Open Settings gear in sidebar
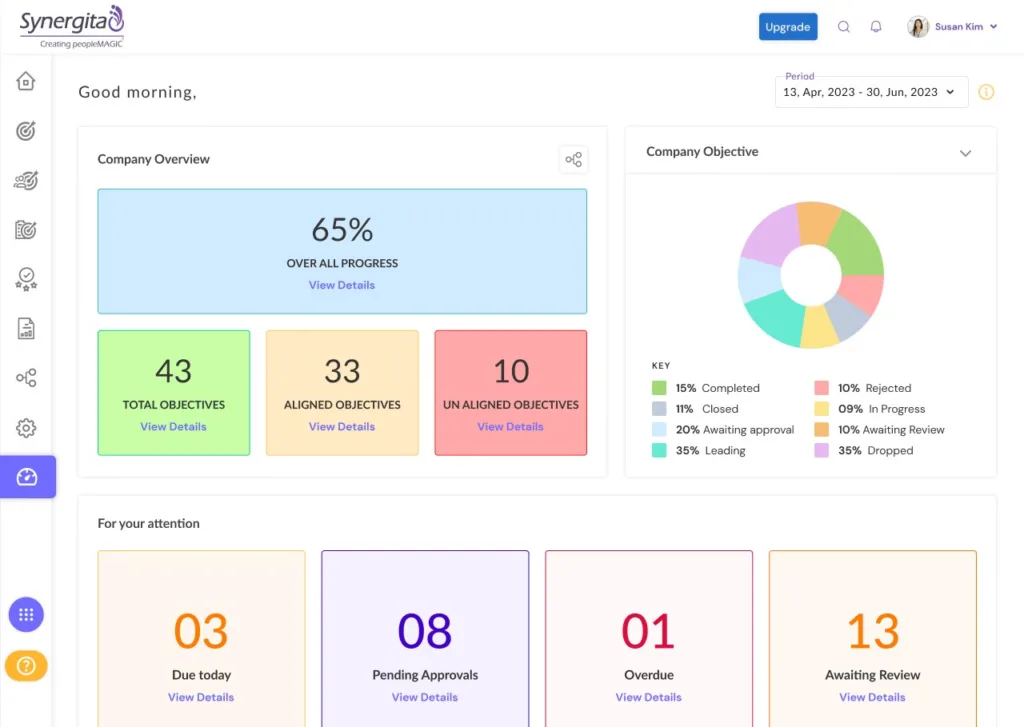The image size is (1024, 727). pyautogui.click(x=26, y=426)
